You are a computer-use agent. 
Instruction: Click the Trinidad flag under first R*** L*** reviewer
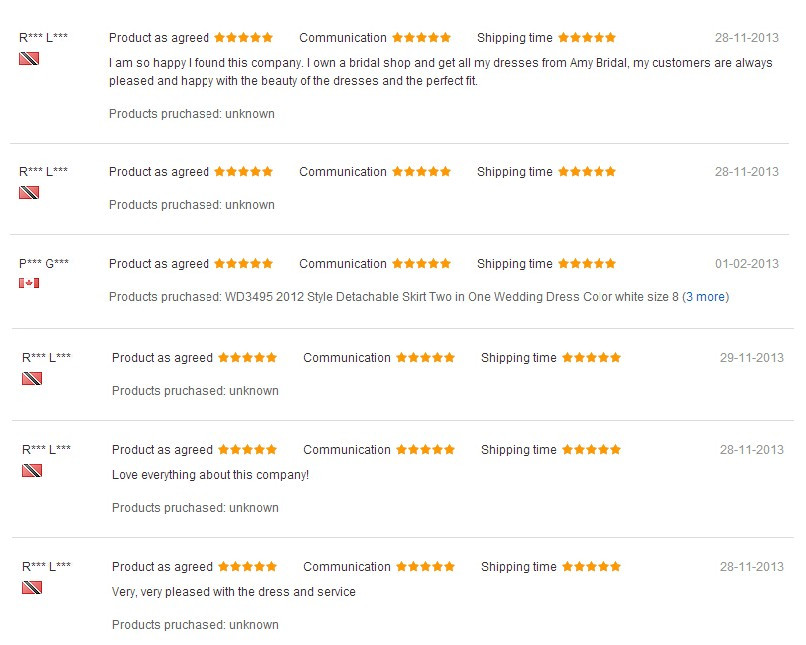click(29, 59)
